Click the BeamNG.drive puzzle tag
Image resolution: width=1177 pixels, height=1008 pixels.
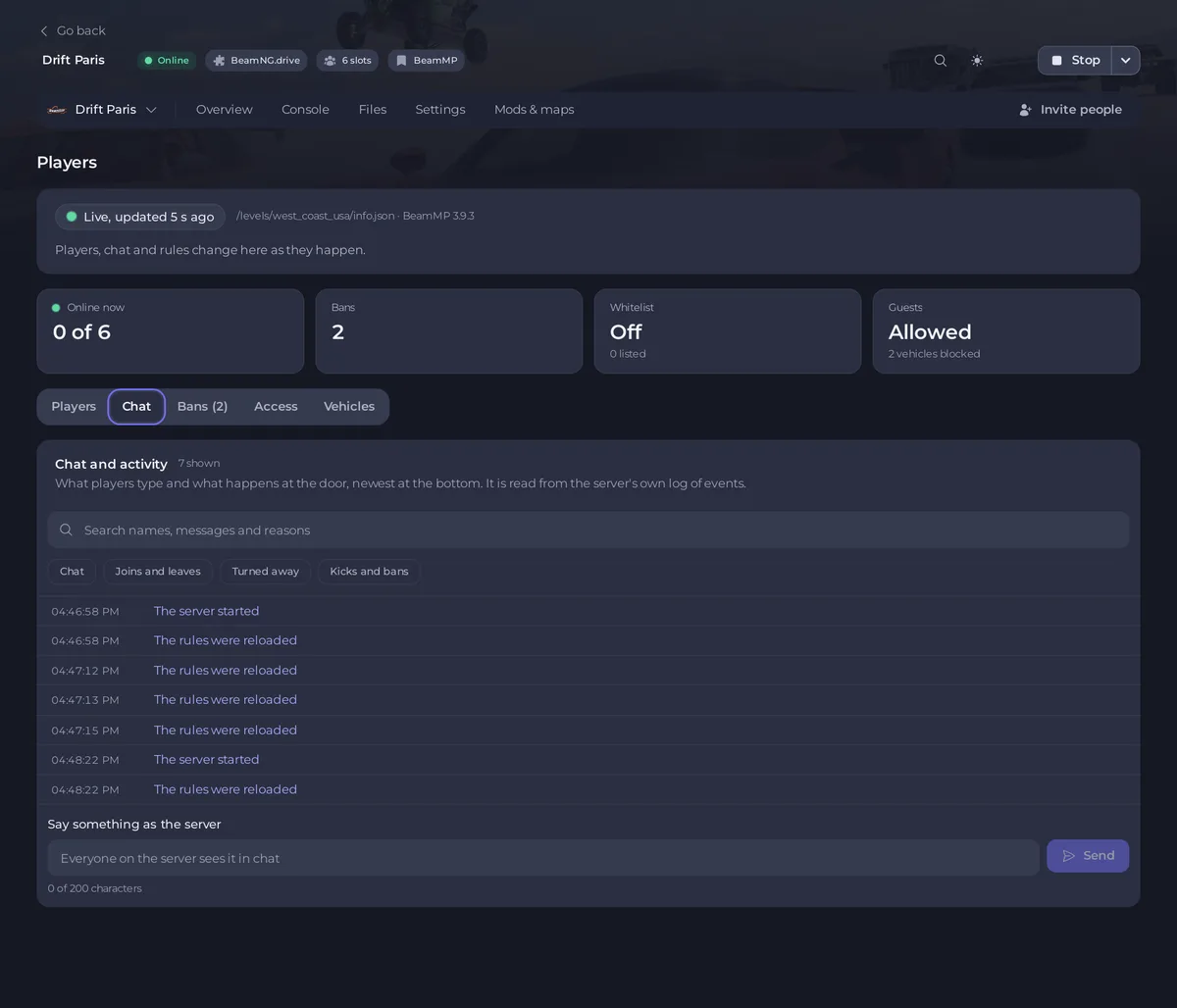(x=256, y=61)
